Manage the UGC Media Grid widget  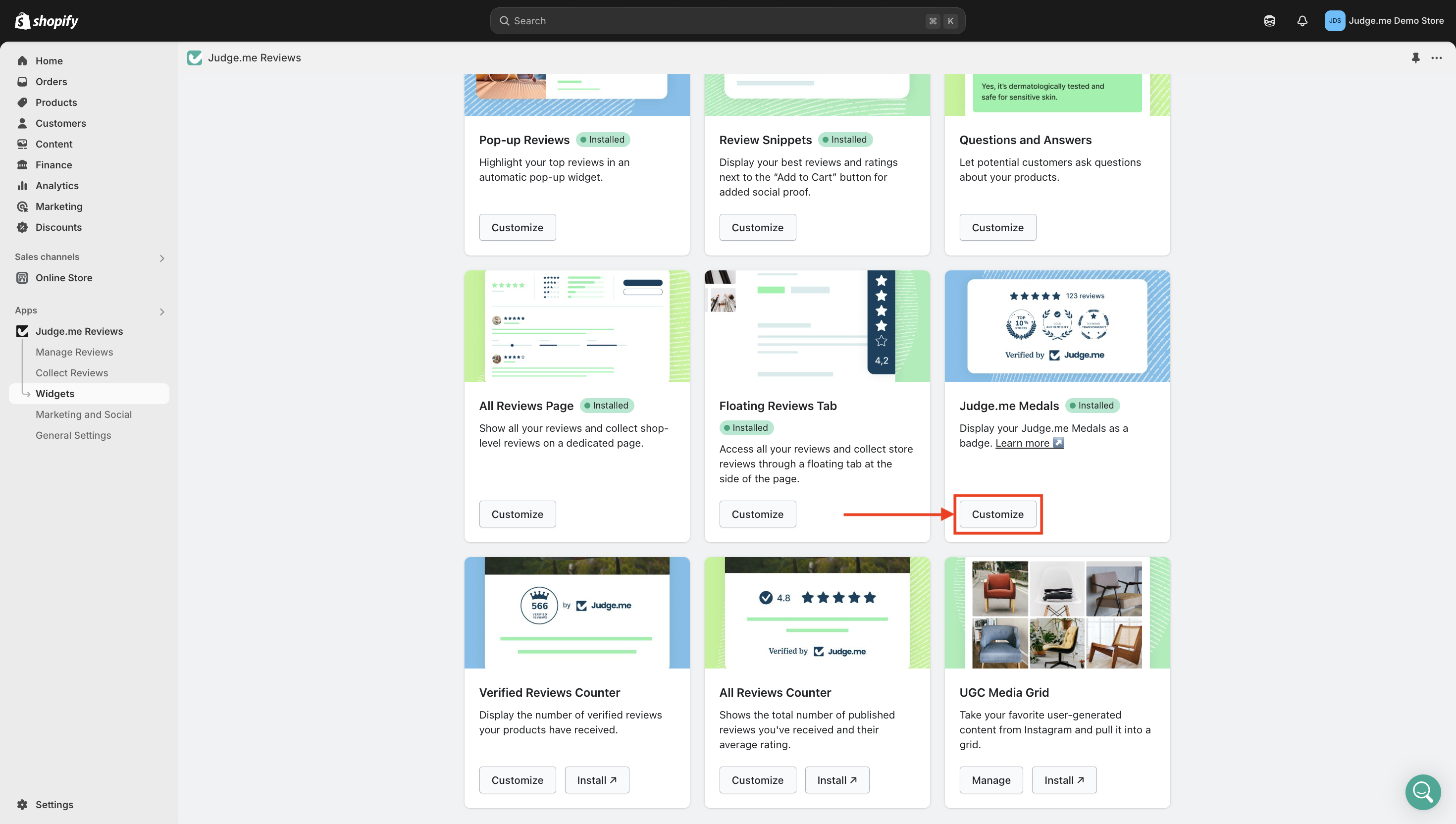coord(991,780)
